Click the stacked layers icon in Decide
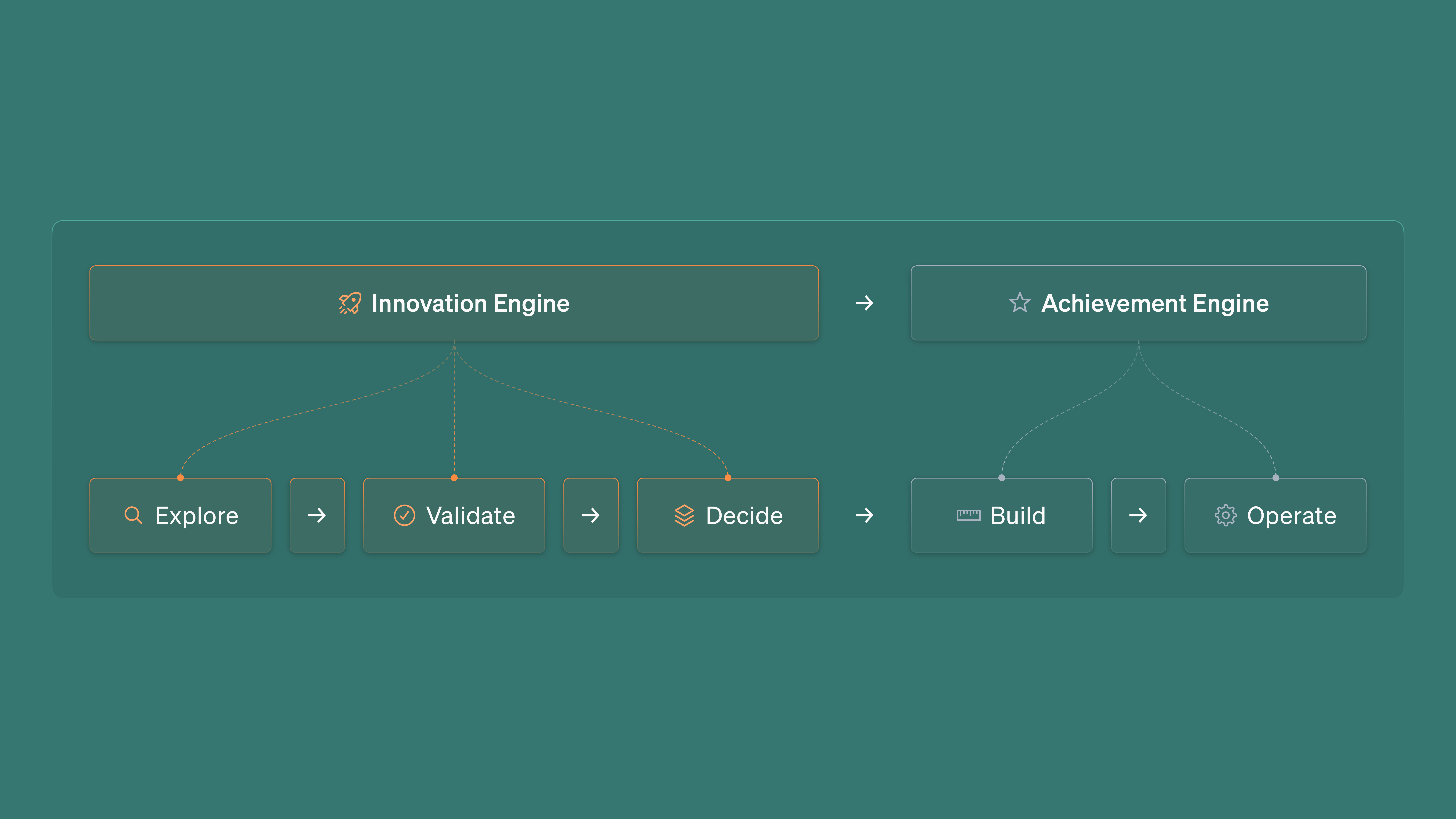This screenshot has width=1456, height=819. click(x=684, y=515)
